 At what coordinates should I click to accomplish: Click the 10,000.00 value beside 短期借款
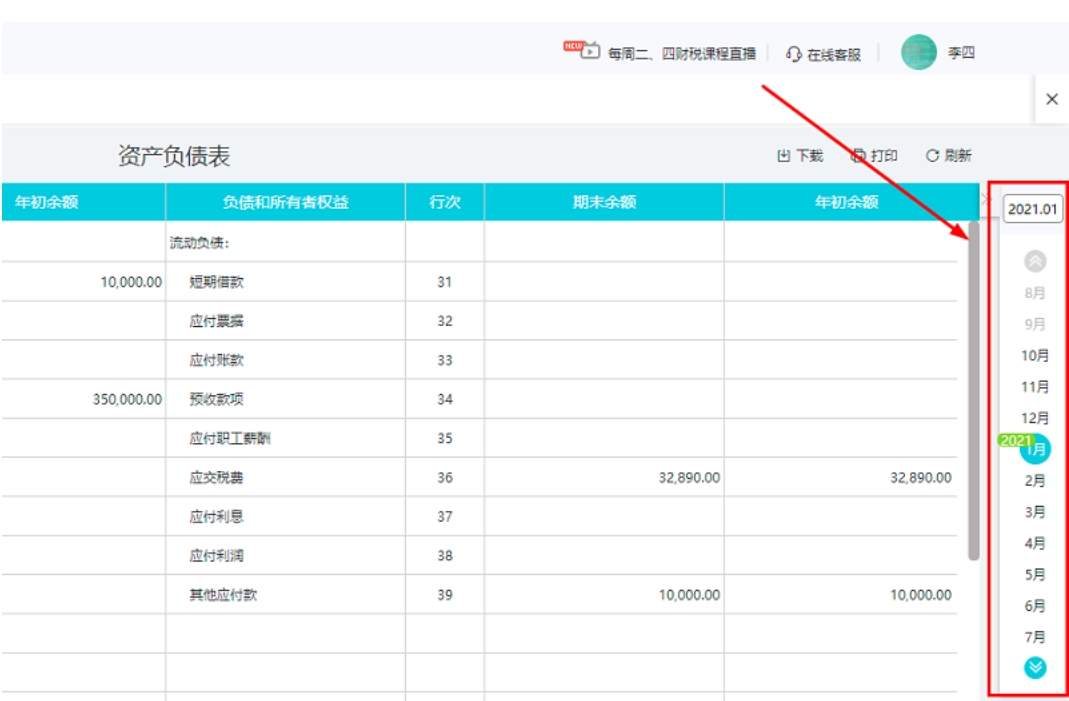click(132, 282)
